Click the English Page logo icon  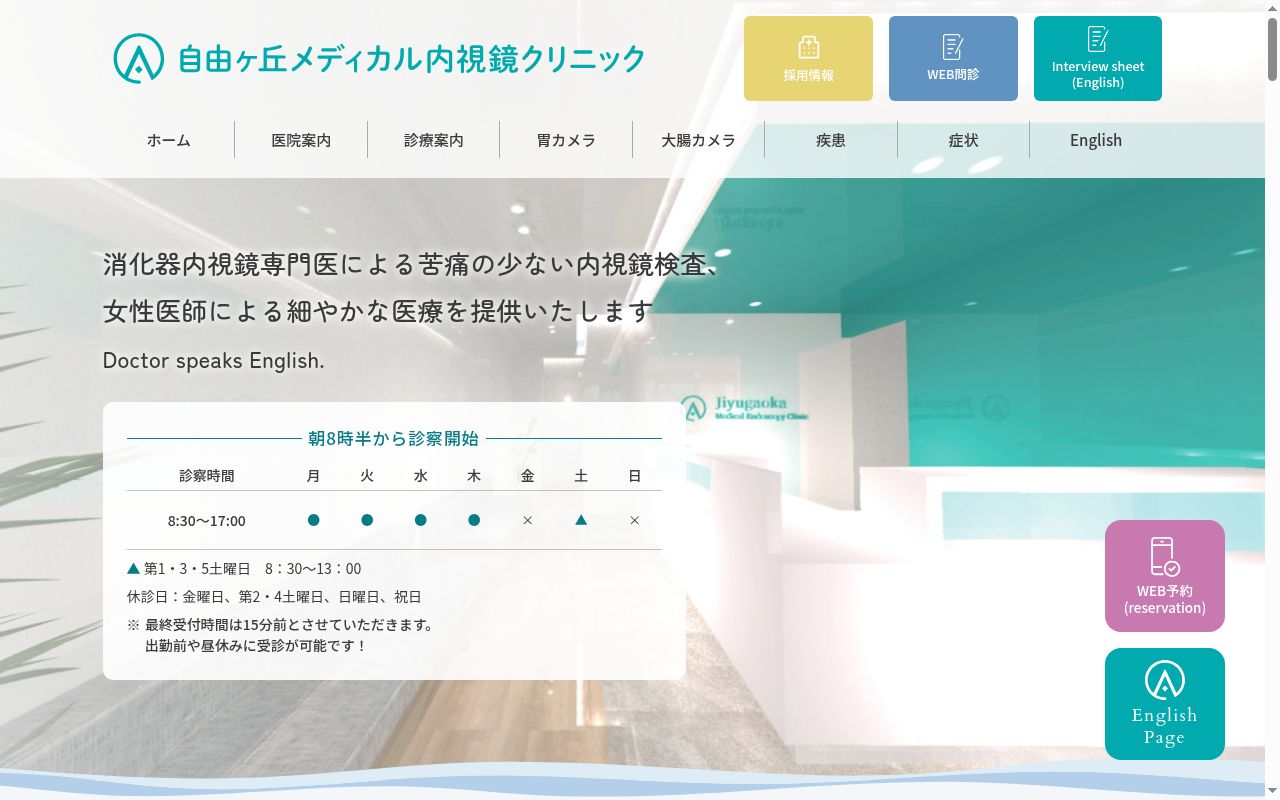tap(1165, 680)
